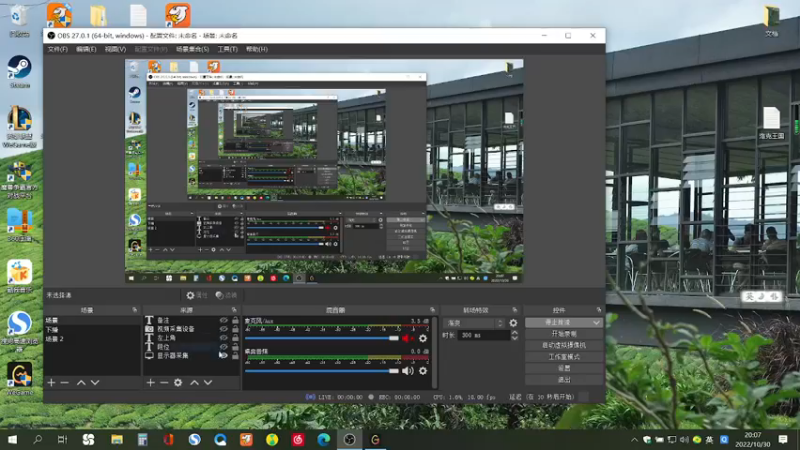The width and height of the screenshot is (800, 450).
Task: Open the Windows Start menu
Action: [12, 439]
